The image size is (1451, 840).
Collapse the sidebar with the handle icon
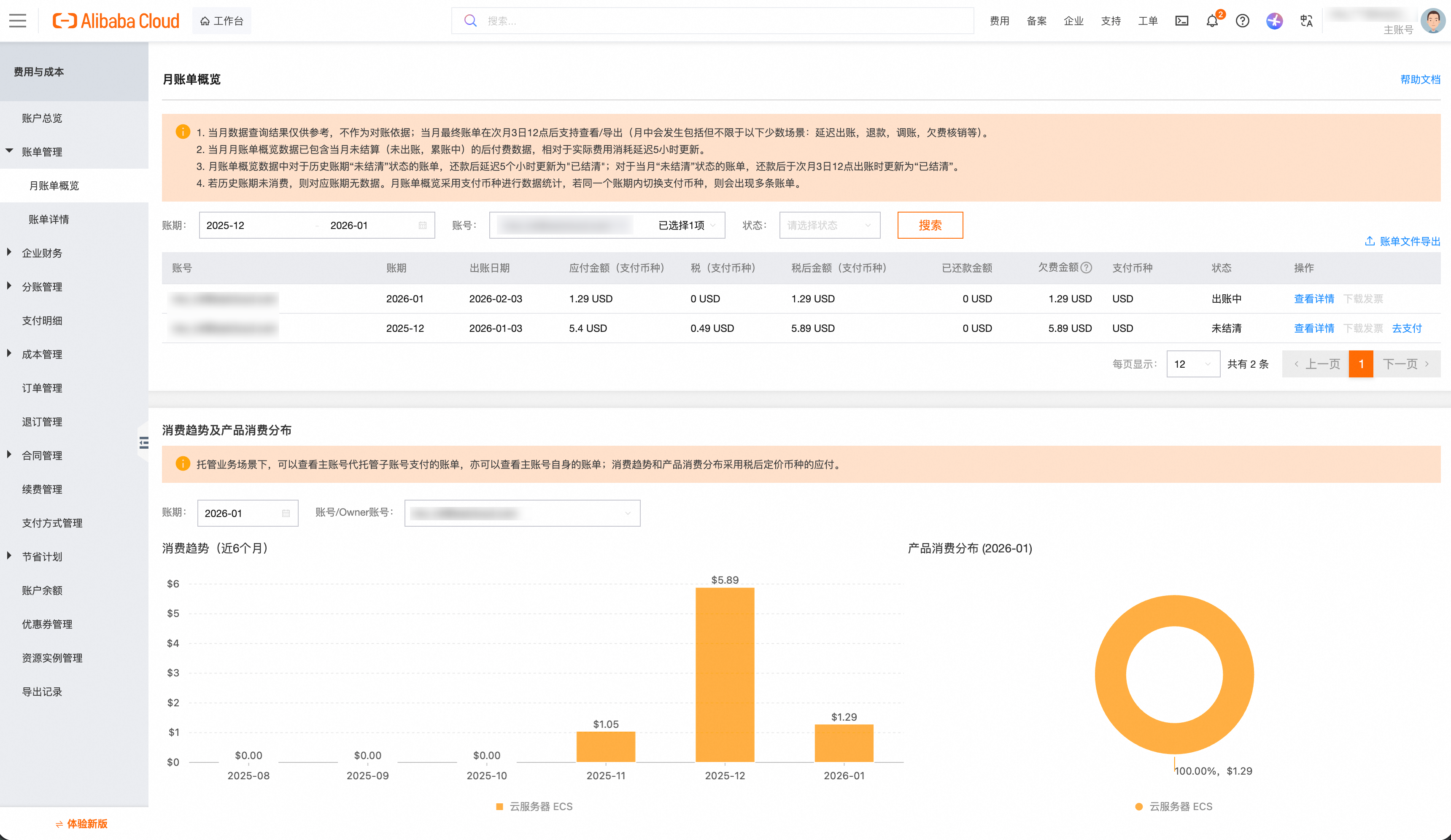pyautogui.click(x=143, y=442)
